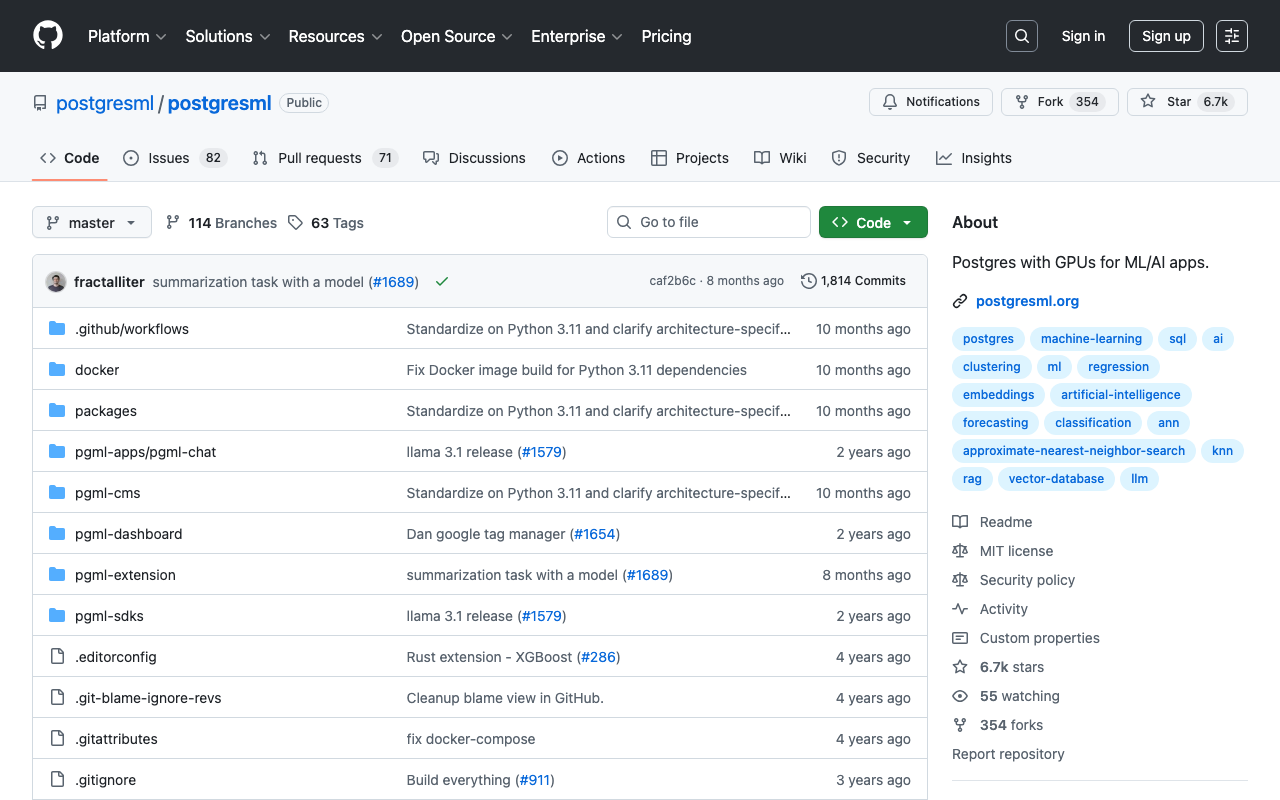1280x800 pixels.
Task: Click the Custom properties note icon
Action: pyautogui.click(x=960, y=638)
